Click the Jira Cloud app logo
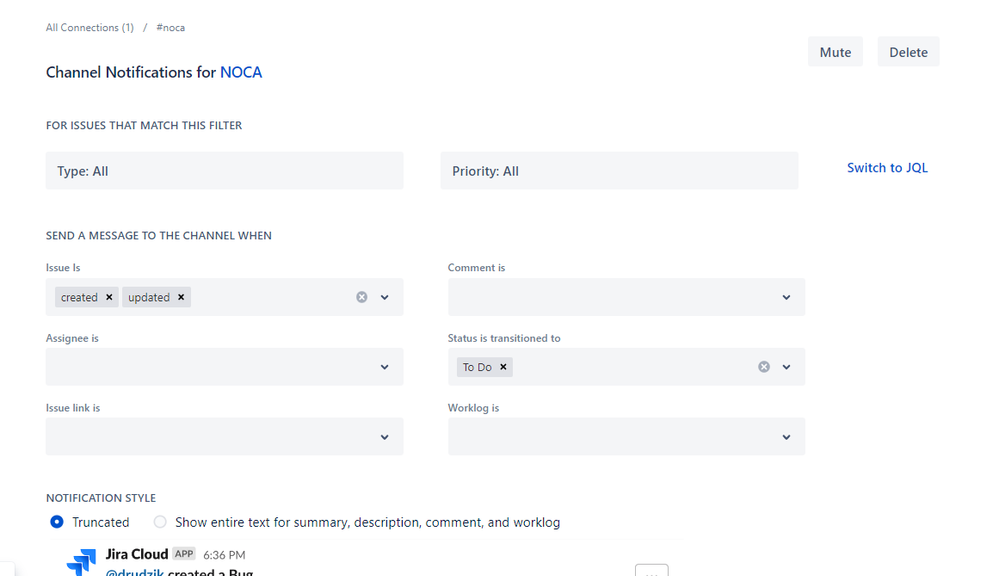This screenshot has width=999, height=576. [x=82, y=562]
